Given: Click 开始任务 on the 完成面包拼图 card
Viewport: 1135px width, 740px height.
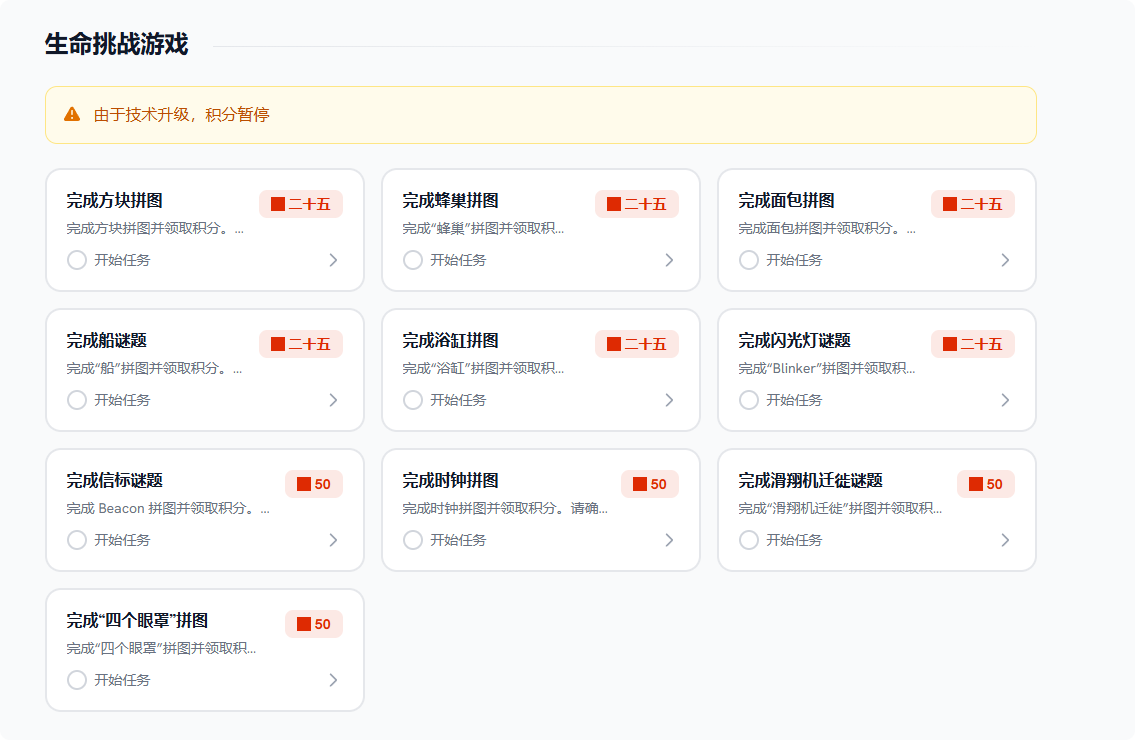Looking at the screenshot, I should (793, 260).
